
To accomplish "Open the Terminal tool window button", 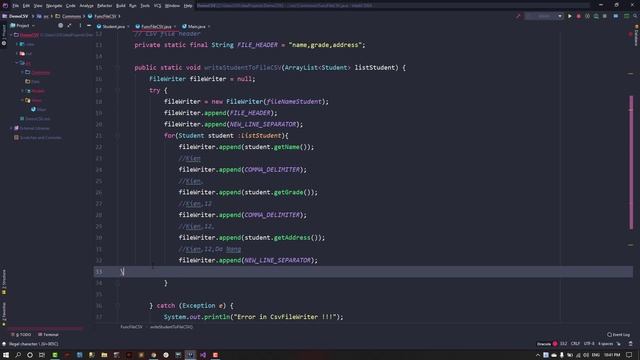I will coord(49,335).
